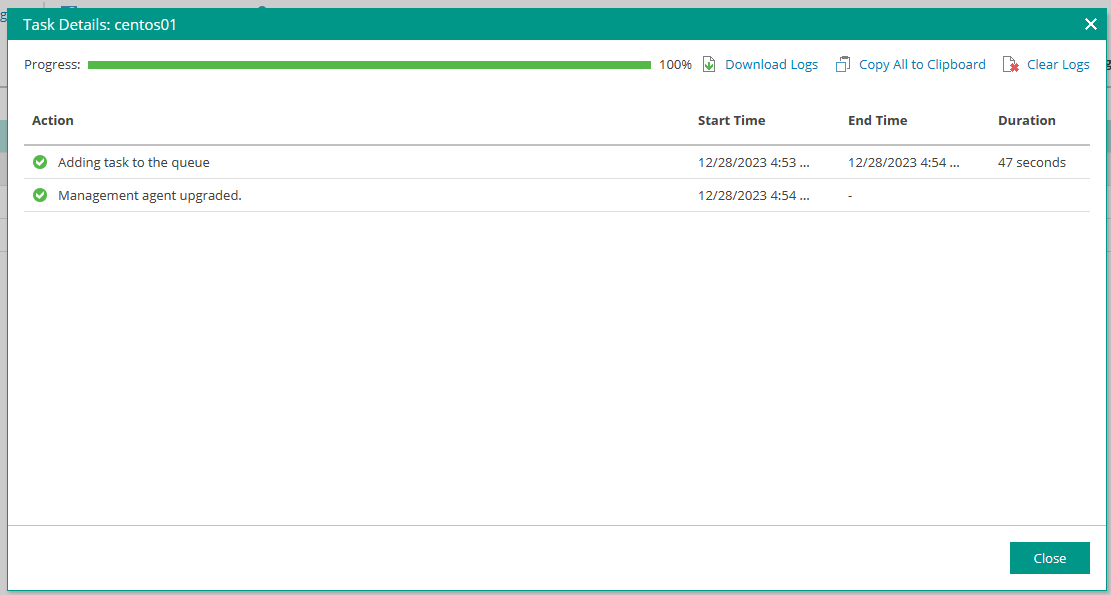
Task: Click end time of Adding task row
Action: 903,162
